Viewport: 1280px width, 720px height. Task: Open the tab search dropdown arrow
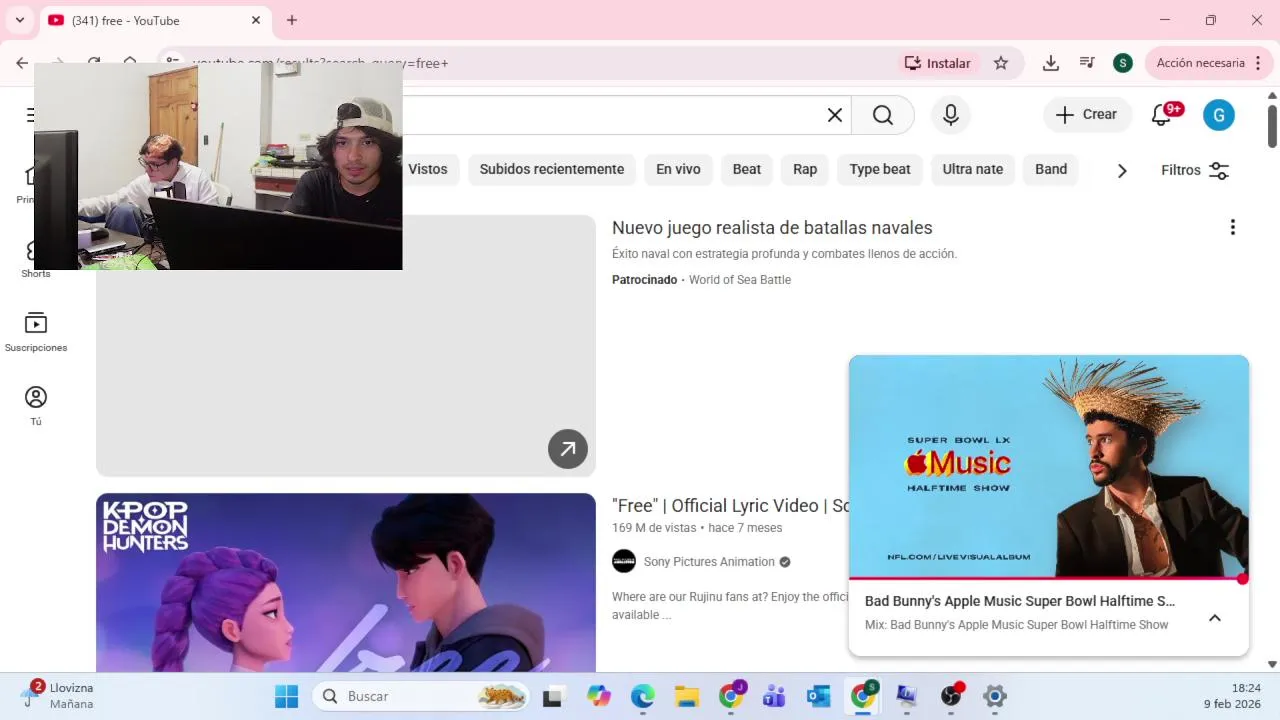[19, 20]
